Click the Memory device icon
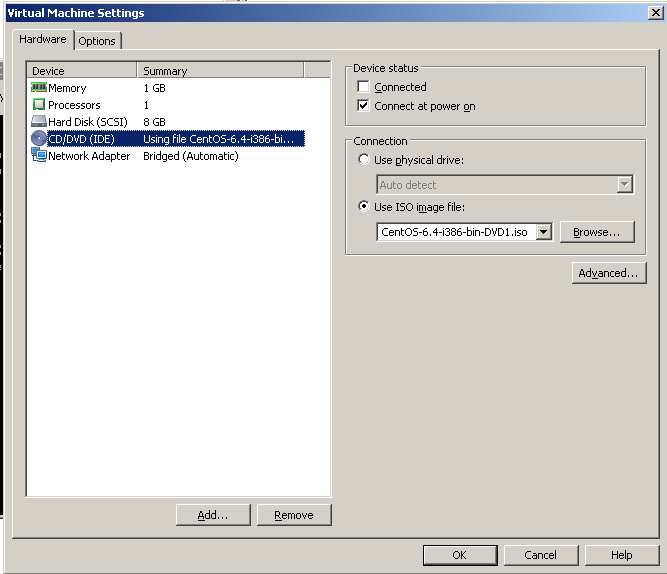Viewport: 667px width, 574px height. click(x=39, y=88)
